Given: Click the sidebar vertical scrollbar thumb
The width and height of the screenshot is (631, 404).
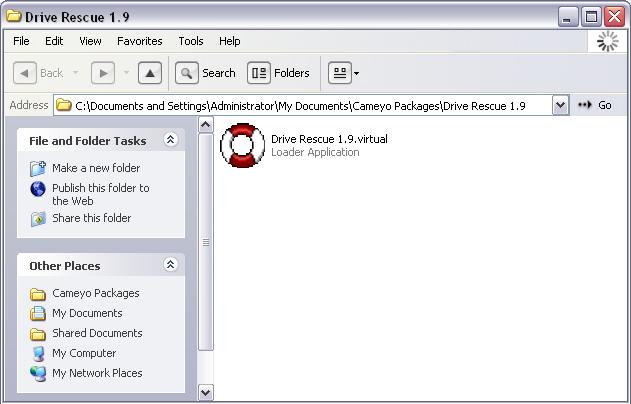Looking at the screenshot, I should click(x=206, y=242).
